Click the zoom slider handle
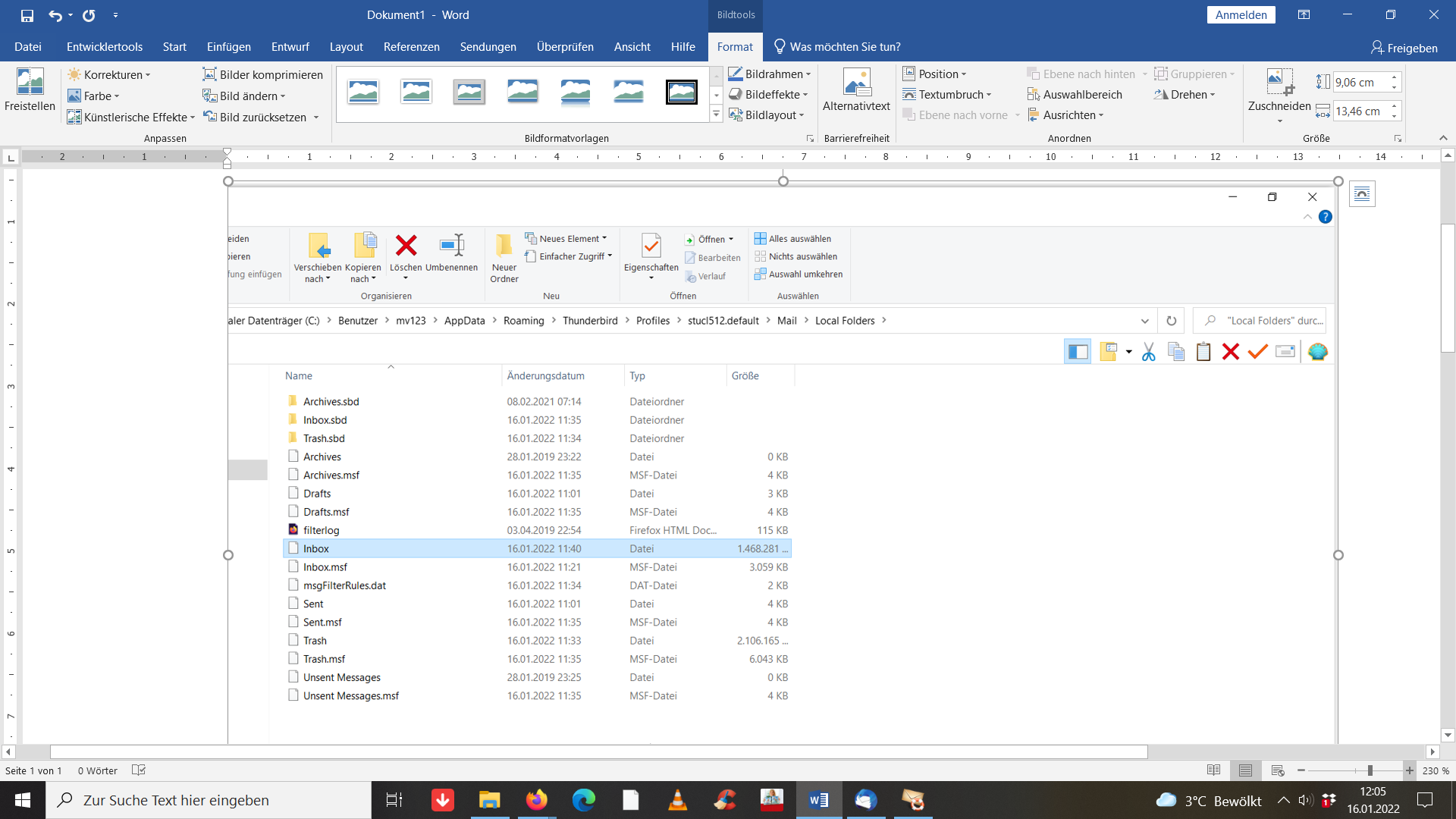Image resolution: width=1456 pixels, height=819 pixels. 1370,770
